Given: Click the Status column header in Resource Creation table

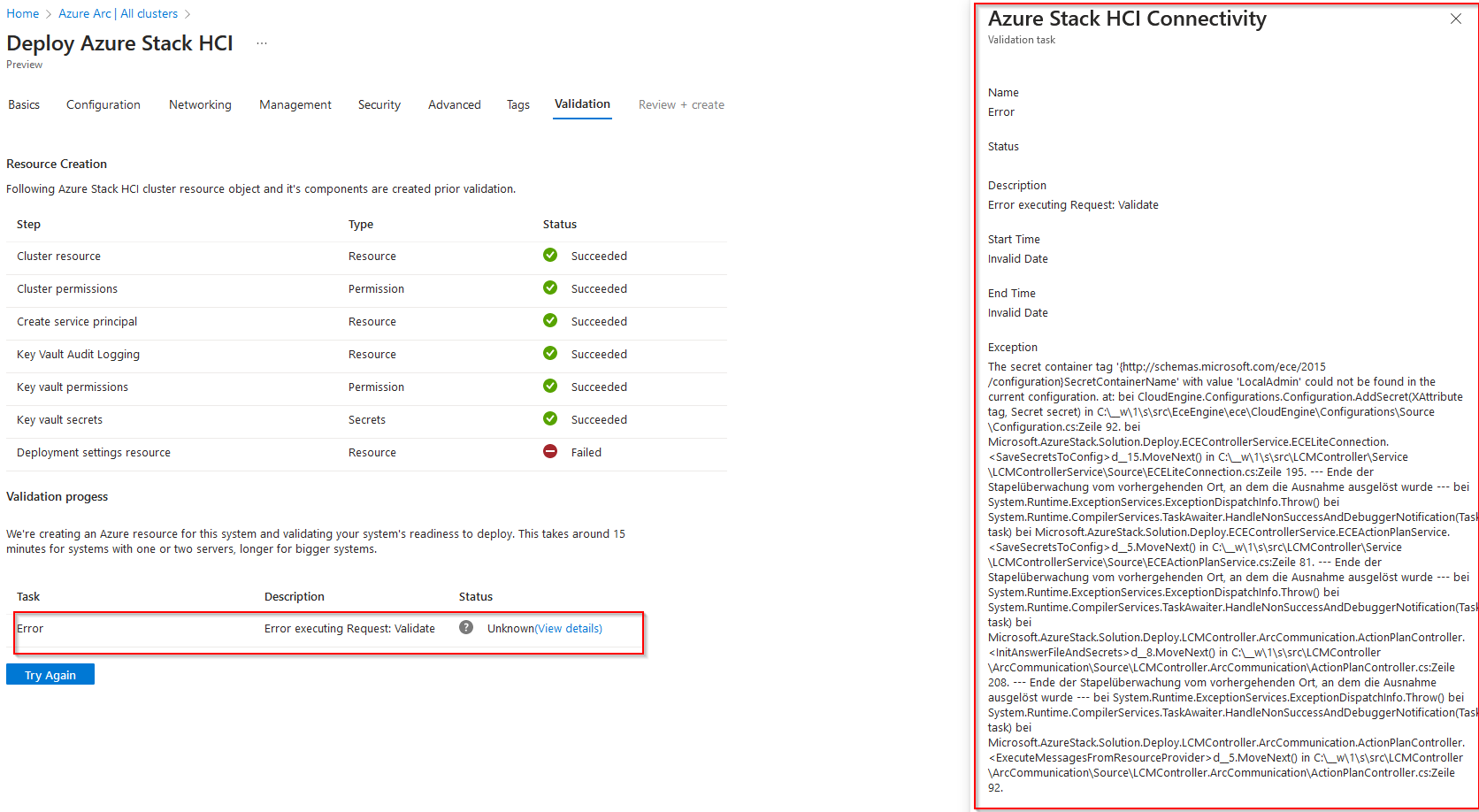Looking at the screenshot, I should click(560, 224).
